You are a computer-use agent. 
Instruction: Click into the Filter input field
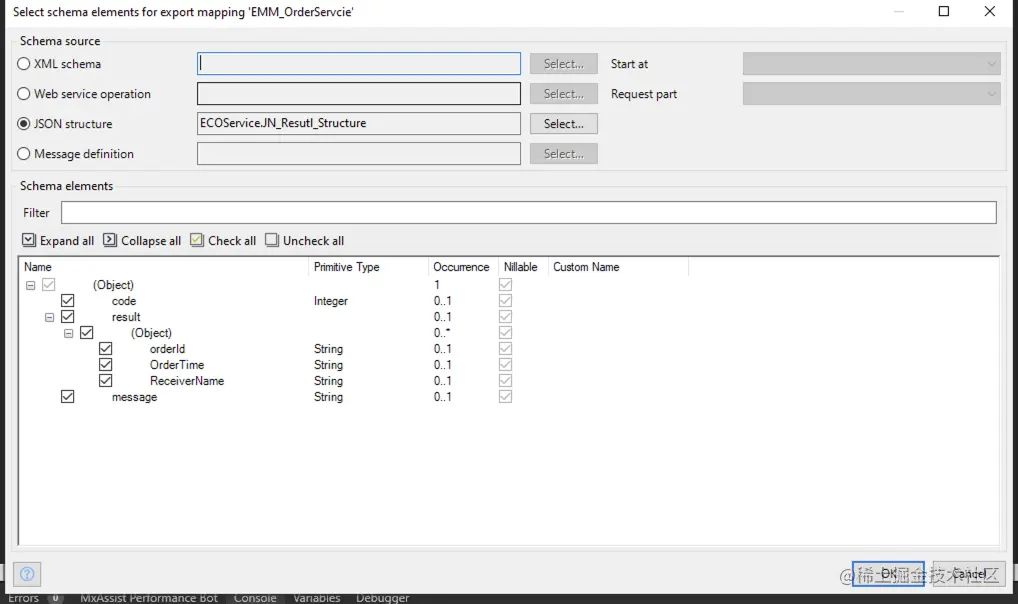point(528,212)
